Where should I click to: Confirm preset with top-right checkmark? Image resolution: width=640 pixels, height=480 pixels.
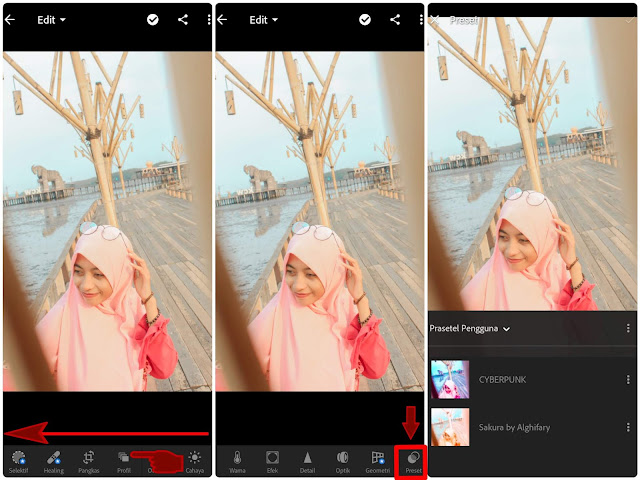(x=630, y=20)
